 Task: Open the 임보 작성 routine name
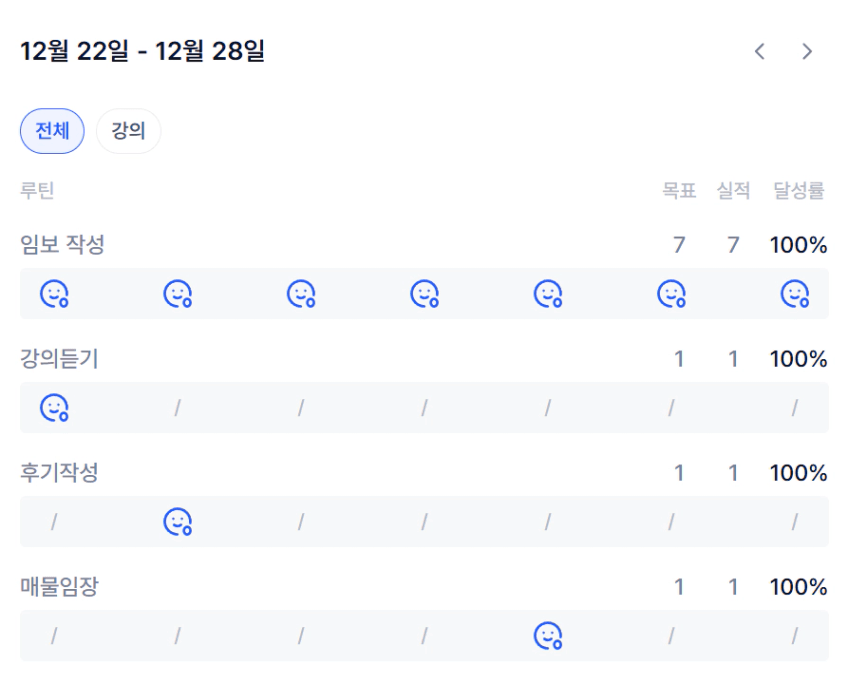pos(62,244)
